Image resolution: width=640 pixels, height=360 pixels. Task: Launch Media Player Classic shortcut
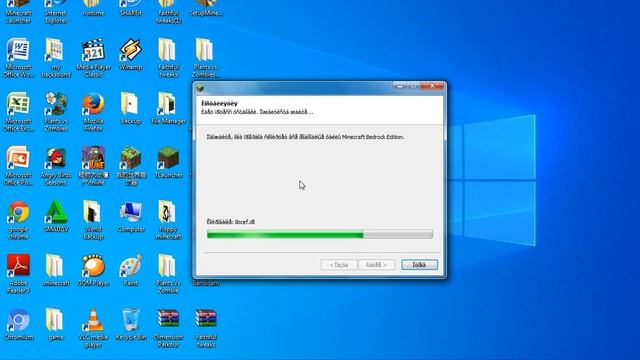click(x=93, y=57)
